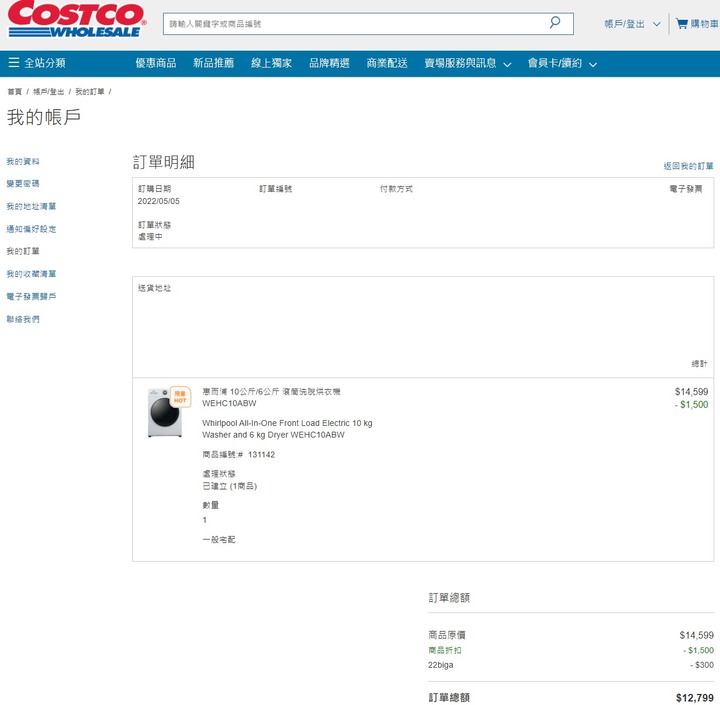720x705 pixels.
Task: Click the Costco Wholesale logo
Action: click(77, 19)
